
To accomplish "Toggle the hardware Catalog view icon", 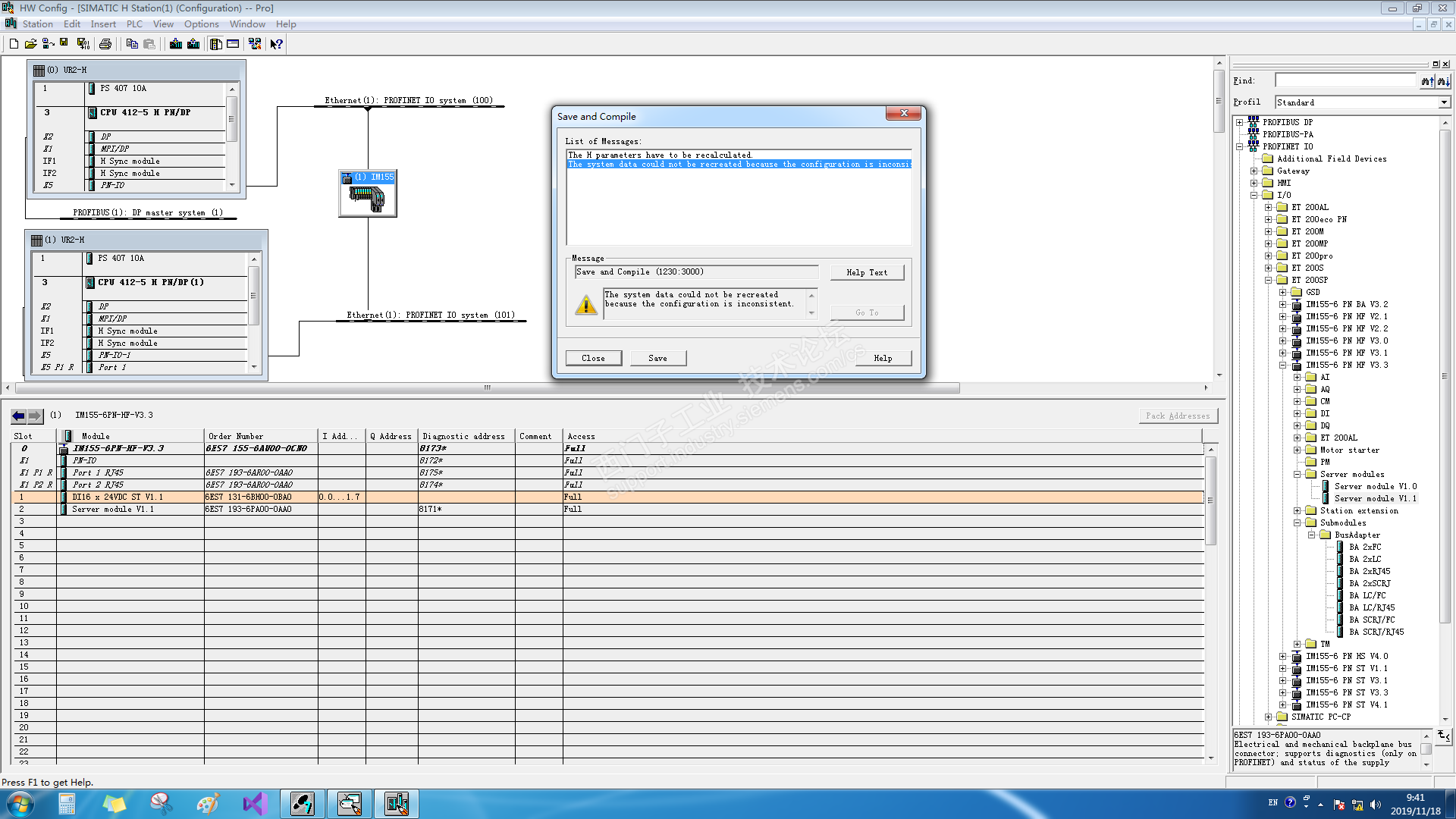I will click(x=215, y=44).
